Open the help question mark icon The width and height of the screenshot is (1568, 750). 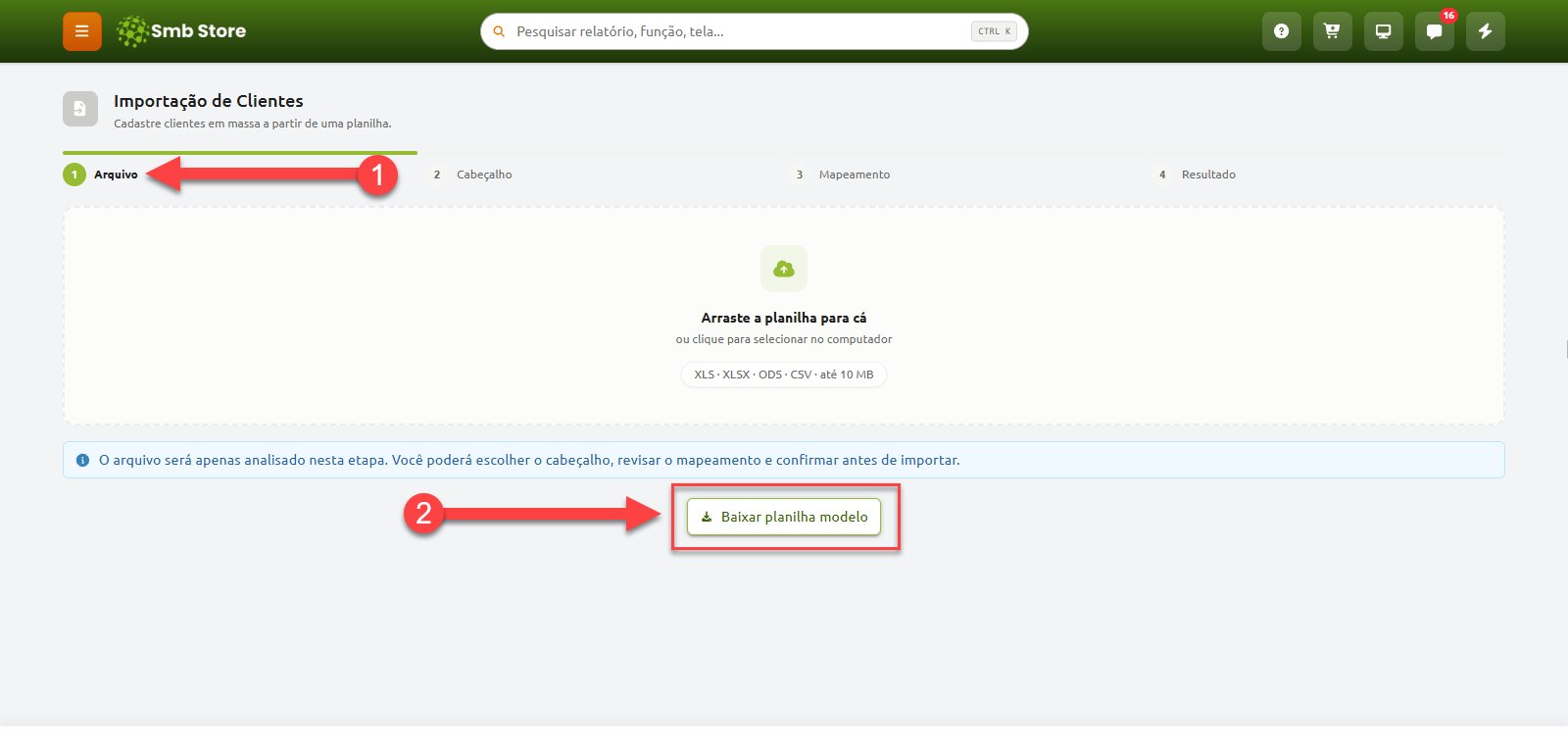click(x=1281, y=31)
